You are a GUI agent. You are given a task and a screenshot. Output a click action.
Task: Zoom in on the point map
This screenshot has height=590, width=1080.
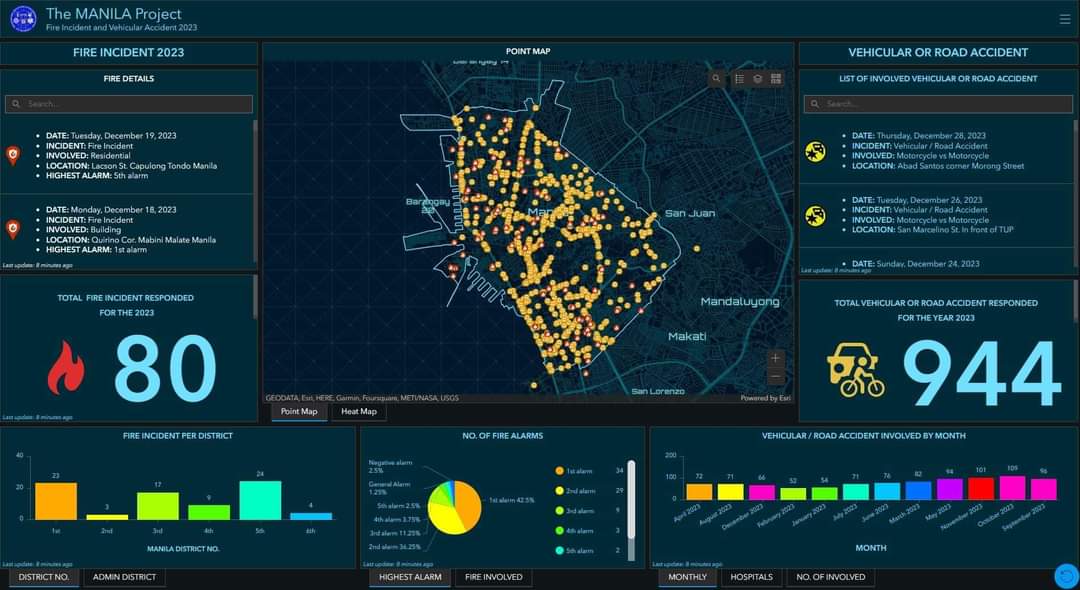pos(776,358)
